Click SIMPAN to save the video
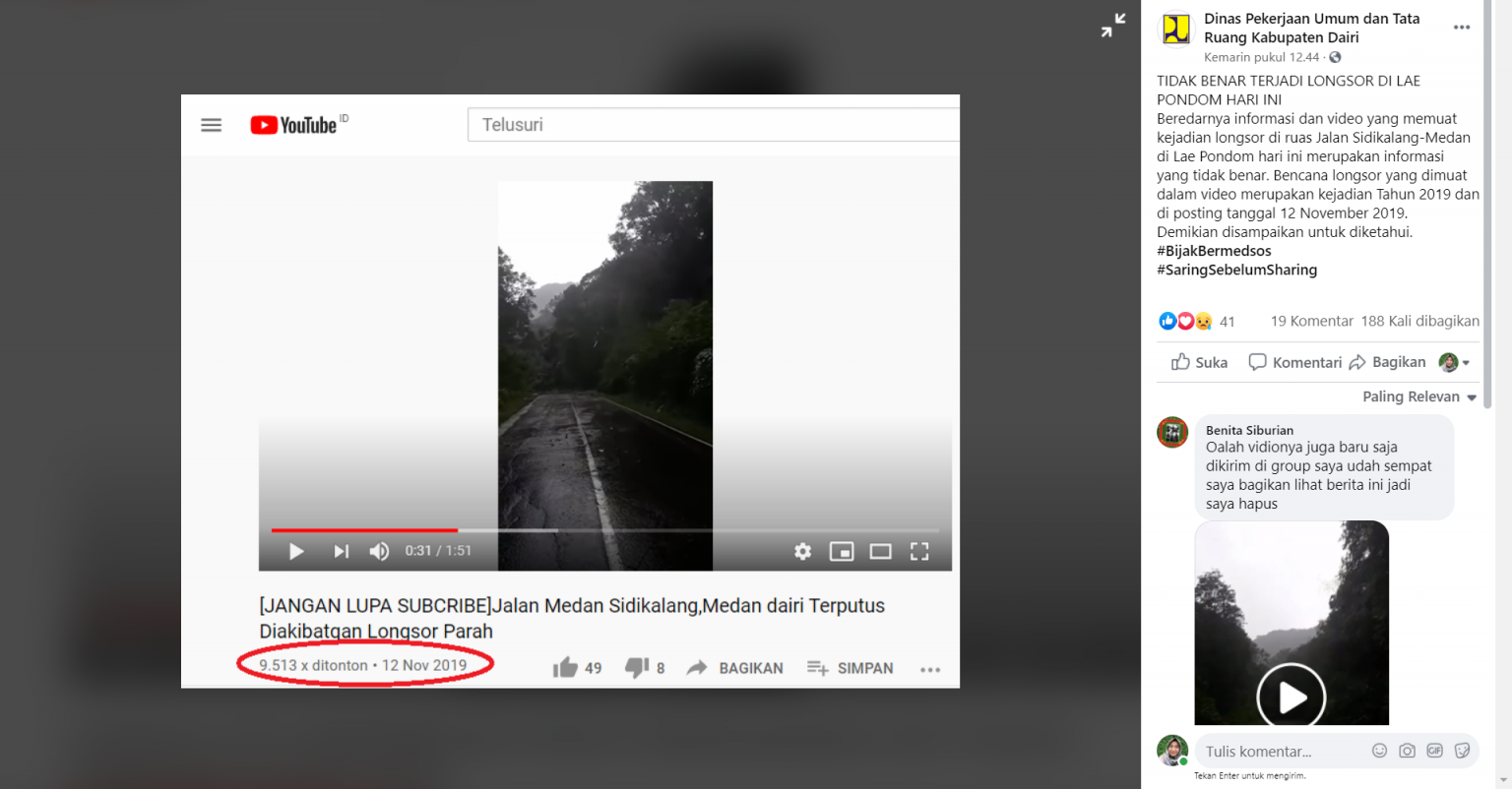The image size is (1512, 789). [x=850, y=668]
